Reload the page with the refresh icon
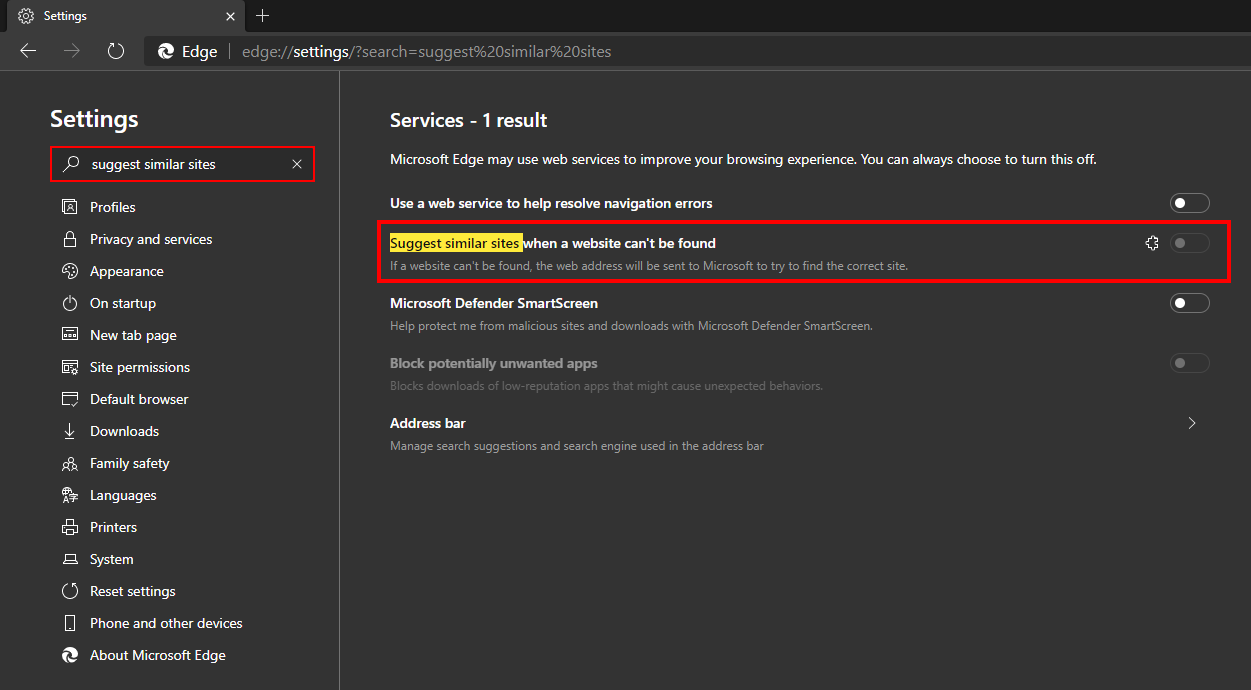Viewport: 1251px width, 690px height. (116, 51)
